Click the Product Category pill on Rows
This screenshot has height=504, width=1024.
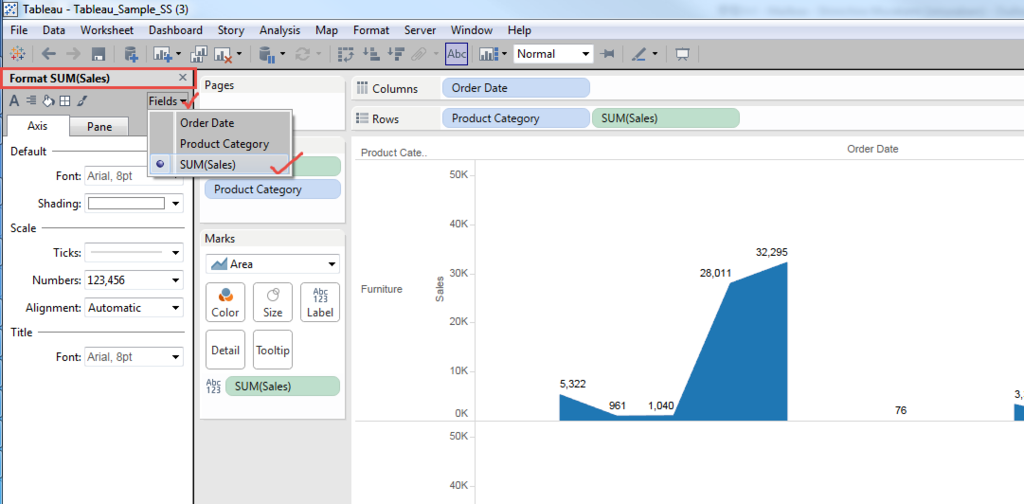[x=516, y=118]
